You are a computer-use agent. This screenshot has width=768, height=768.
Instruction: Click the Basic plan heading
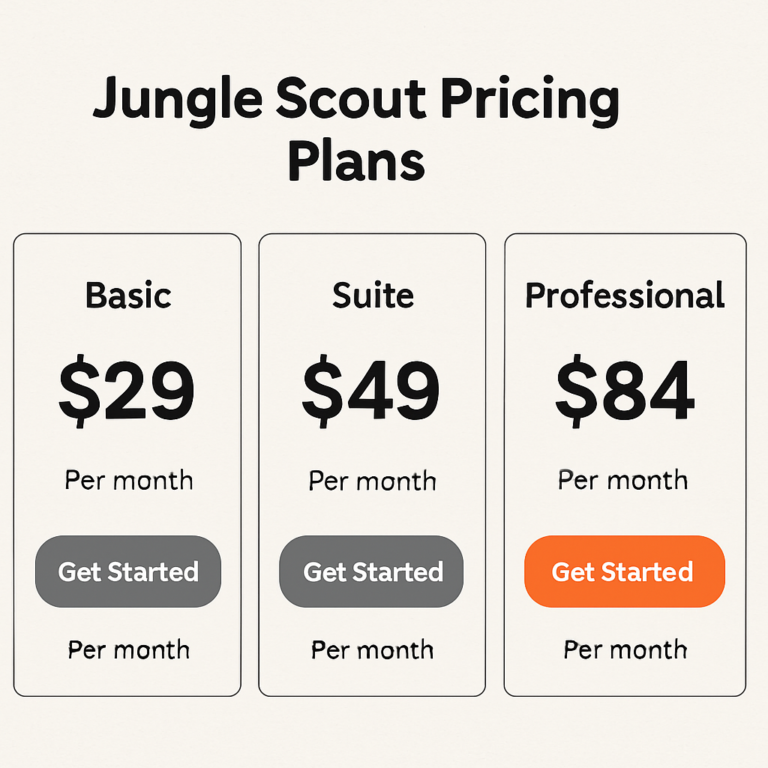[128, 296]
